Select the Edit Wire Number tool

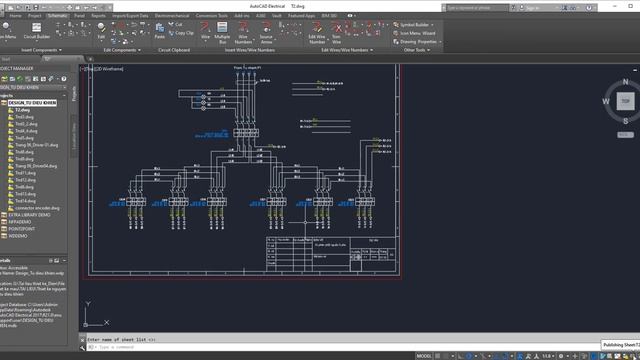317,33
